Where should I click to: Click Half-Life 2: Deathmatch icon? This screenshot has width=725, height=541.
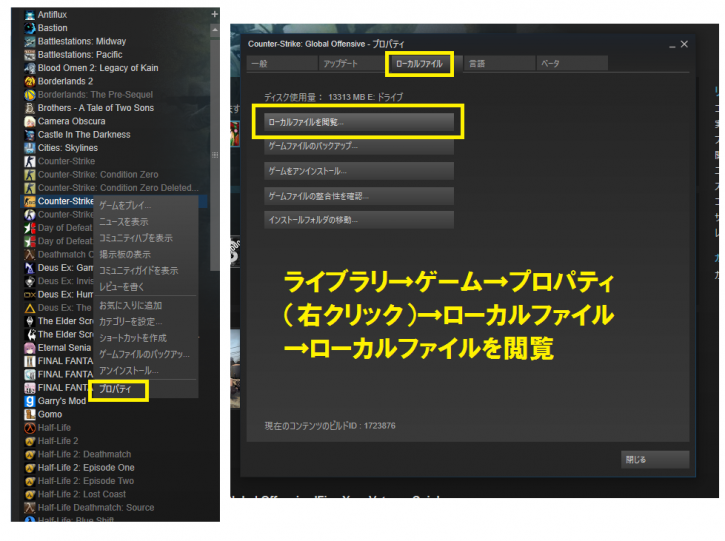30,455
